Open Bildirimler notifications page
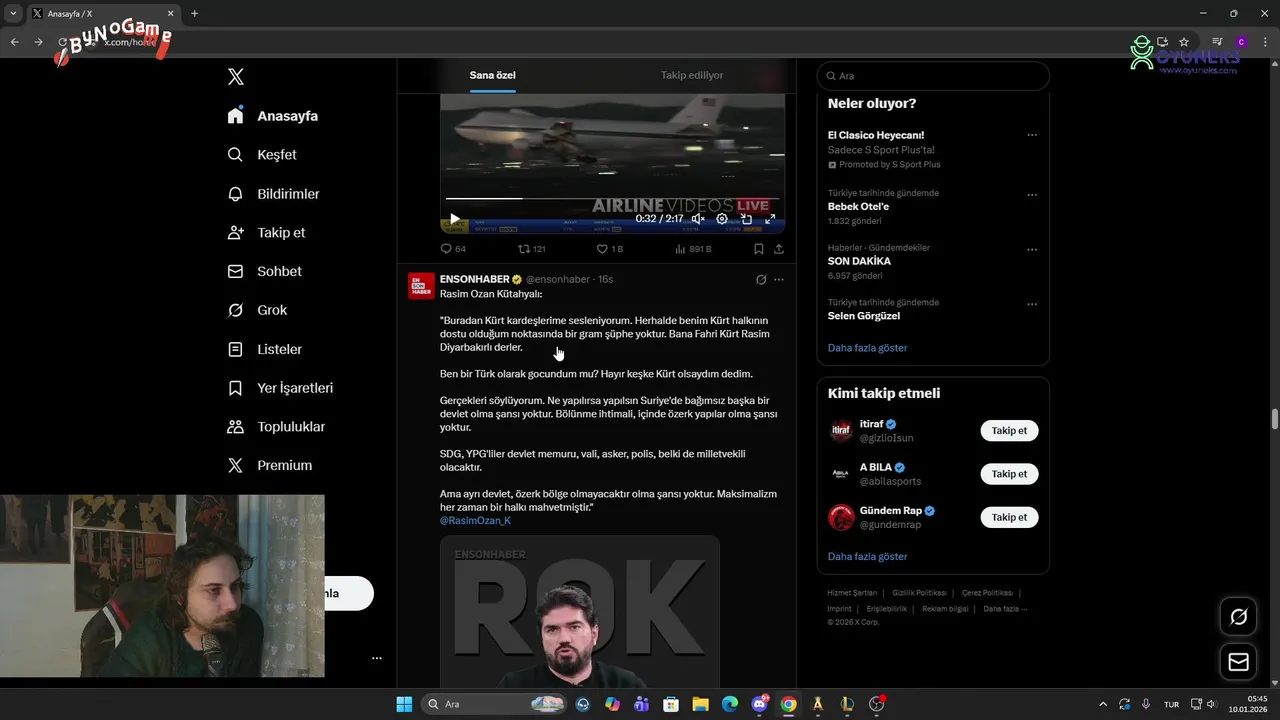This screenshot has width=1280, height=720. 273,194
